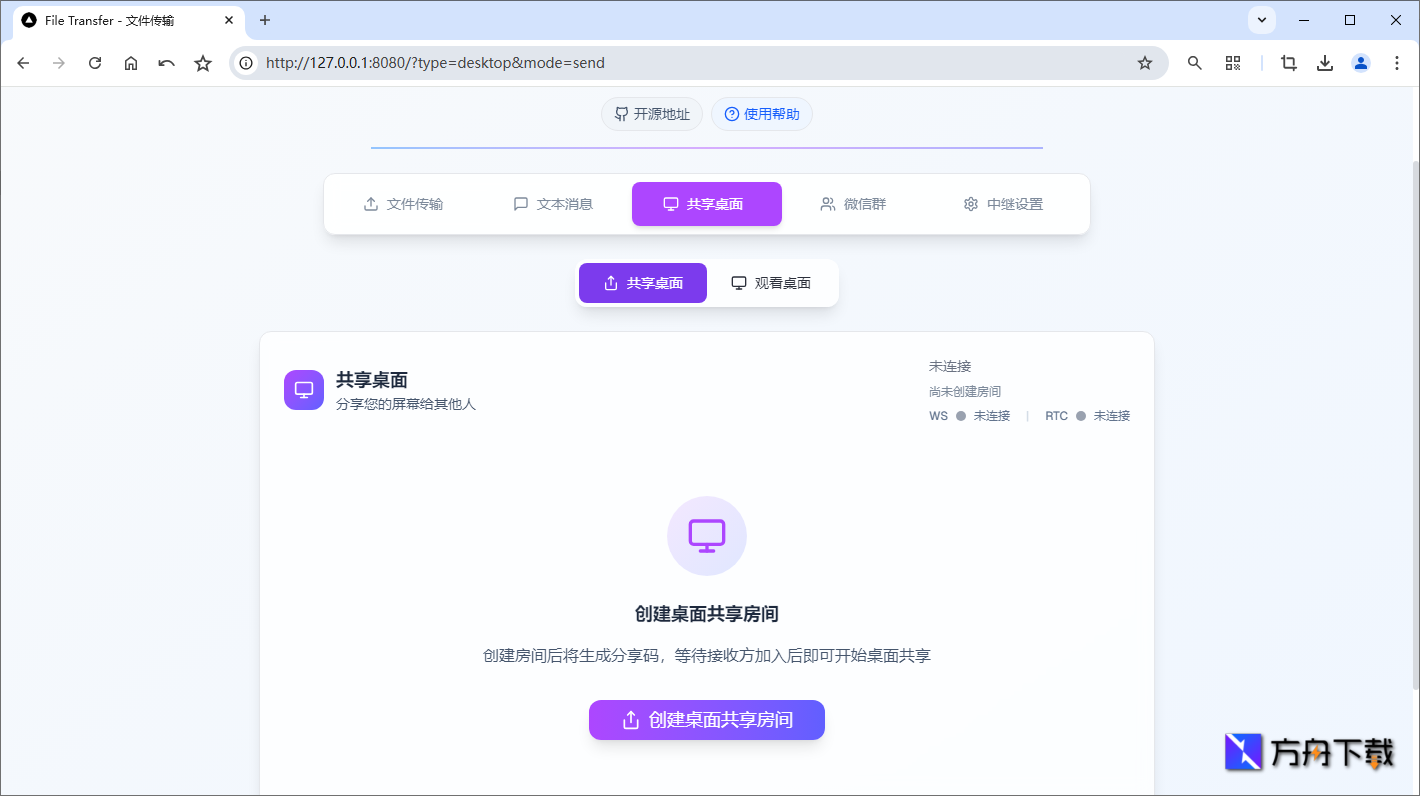Open the browser tab search chevron
Screen dimensions: 1420x796
pos(1261,19)
